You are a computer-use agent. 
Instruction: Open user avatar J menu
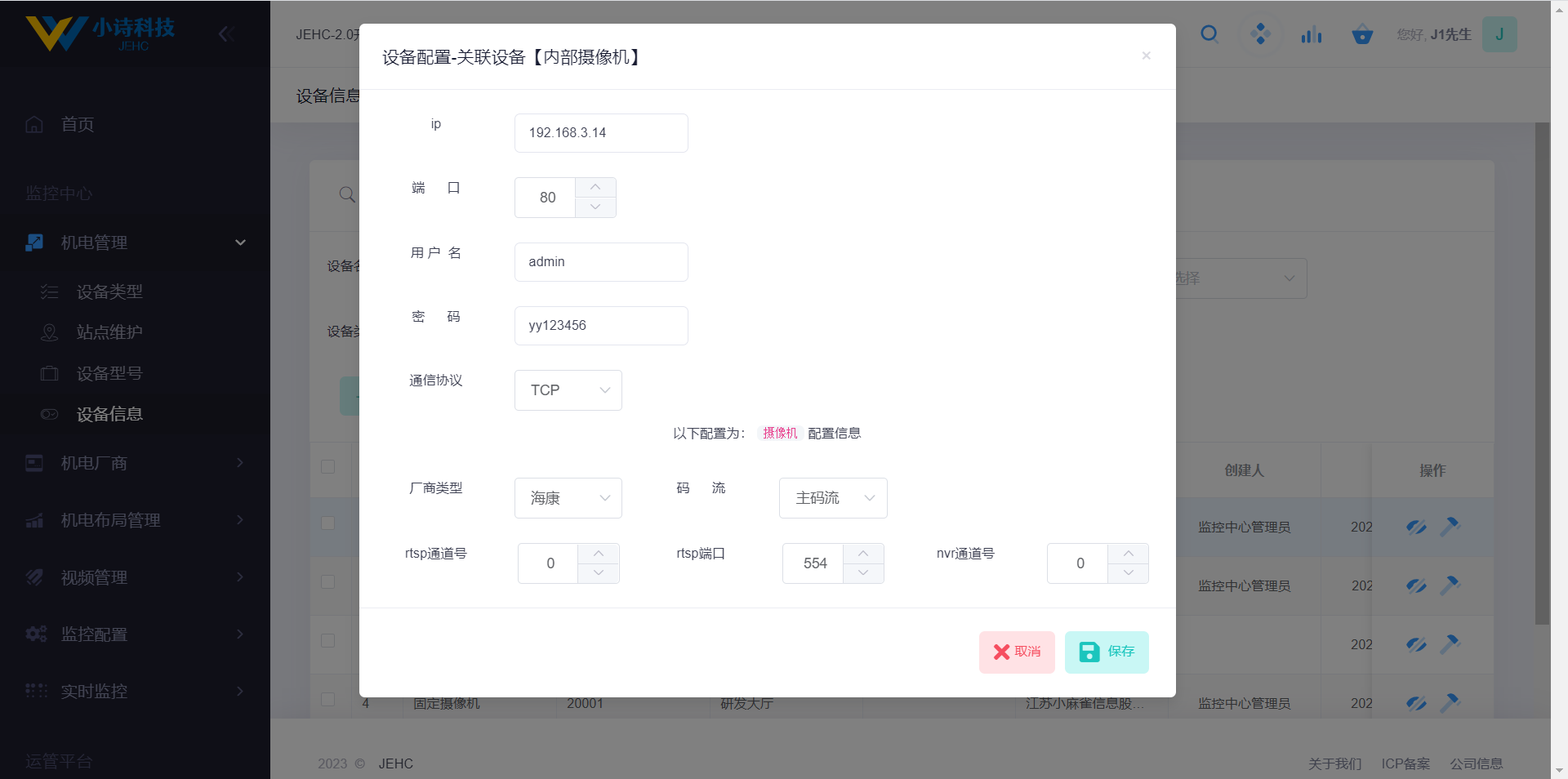pos(1499,34)
